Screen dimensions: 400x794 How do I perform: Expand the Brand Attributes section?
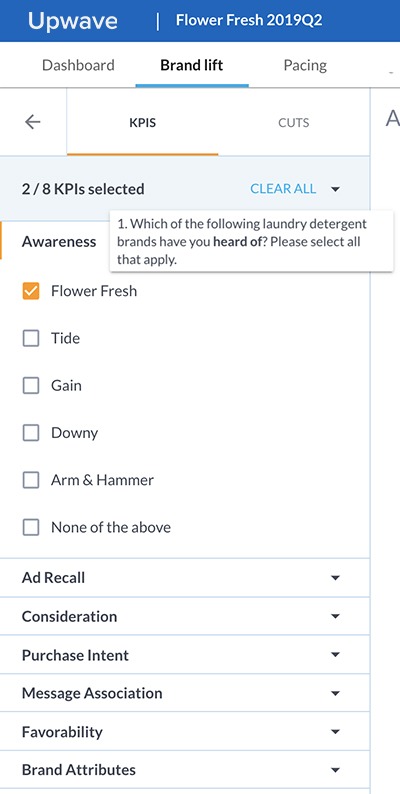pyautogui.click(x=184, y=770)
